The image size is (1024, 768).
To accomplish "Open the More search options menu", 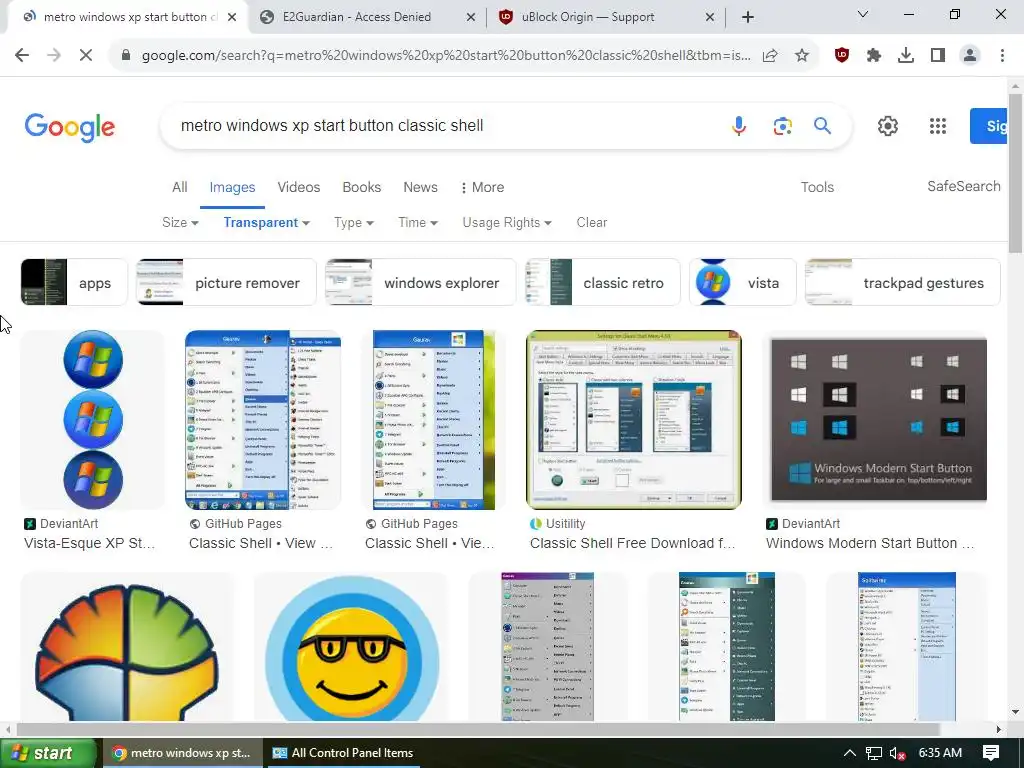I will point(482,187).
